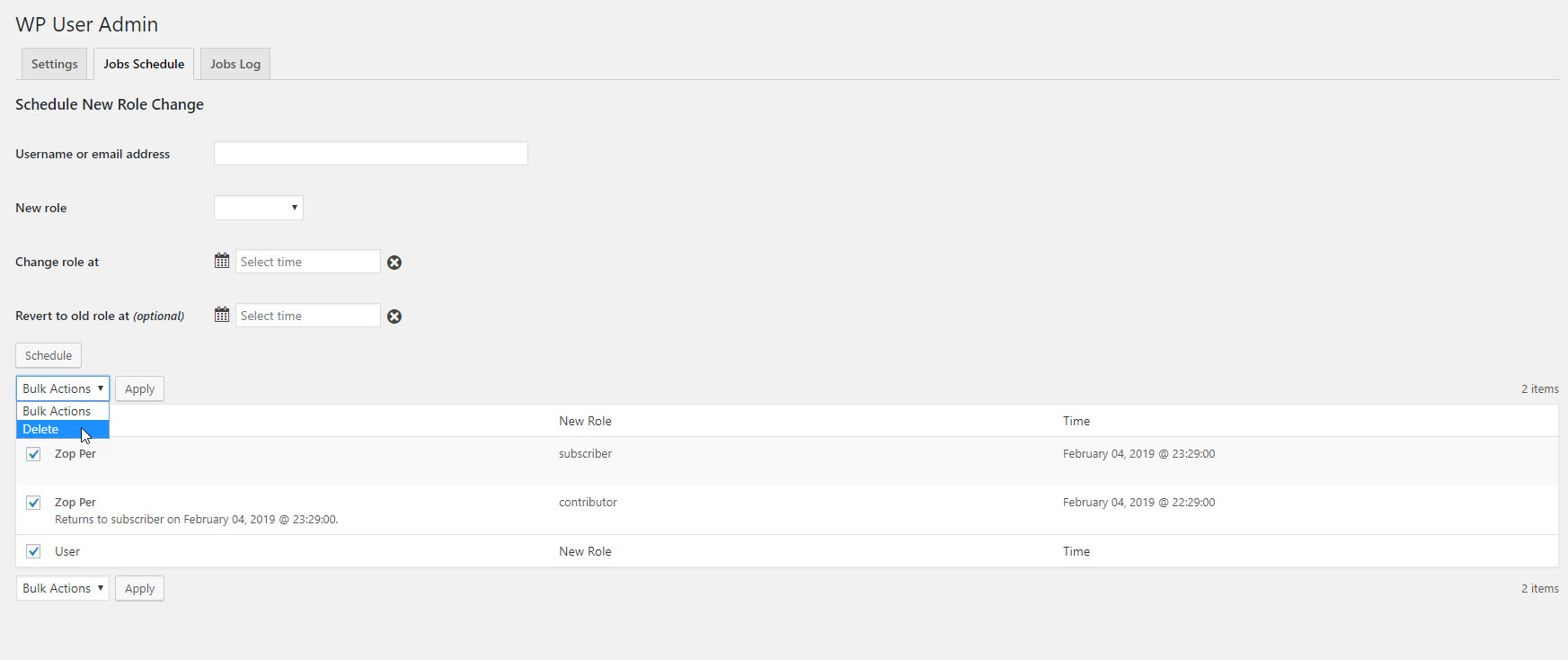Image resolution: width=1568 pixels, height=660 pixels.
Task: Uncheck the Zop Per contributor row checkbox
Action: point(33,503)
